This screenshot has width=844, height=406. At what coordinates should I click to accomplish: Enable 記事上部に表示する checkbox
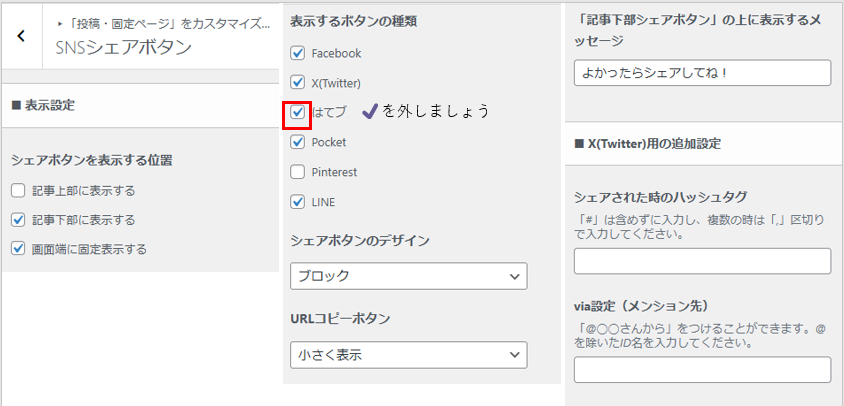pyautogui.click(x=19, y=190)
